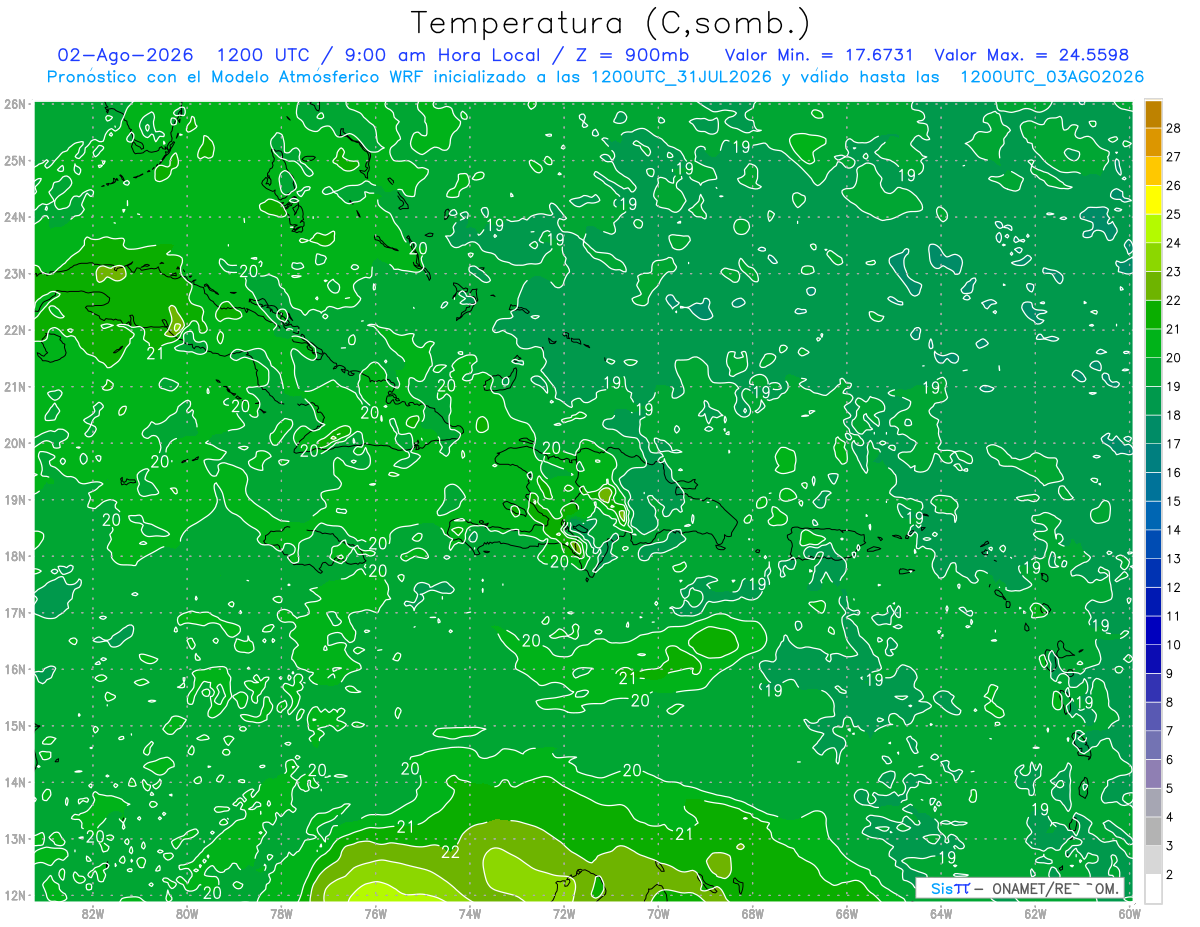Click the '60W' longitude axis label
Image resolution: width=1200 pixels, height=927 pixels.
point(1129,913)
